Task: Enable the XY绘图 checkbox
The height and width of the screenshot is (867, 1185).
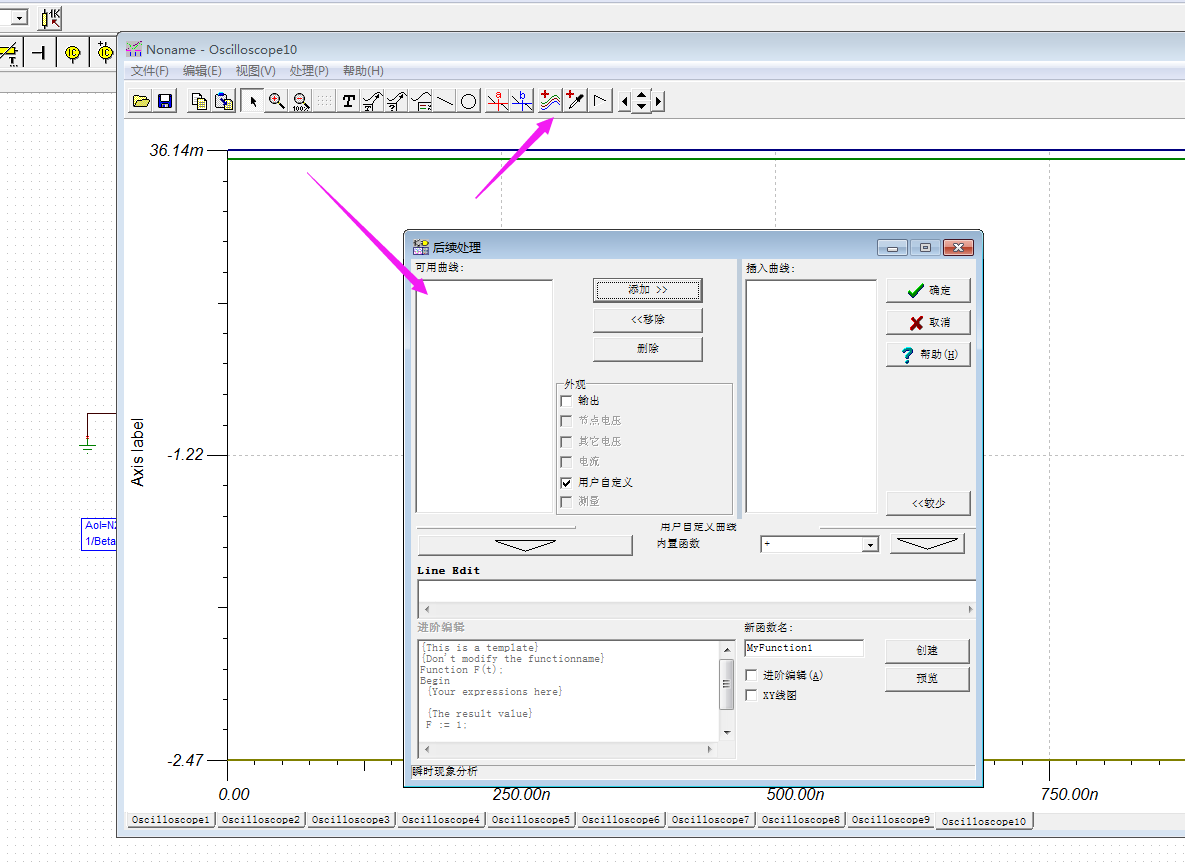Action: 751,695
